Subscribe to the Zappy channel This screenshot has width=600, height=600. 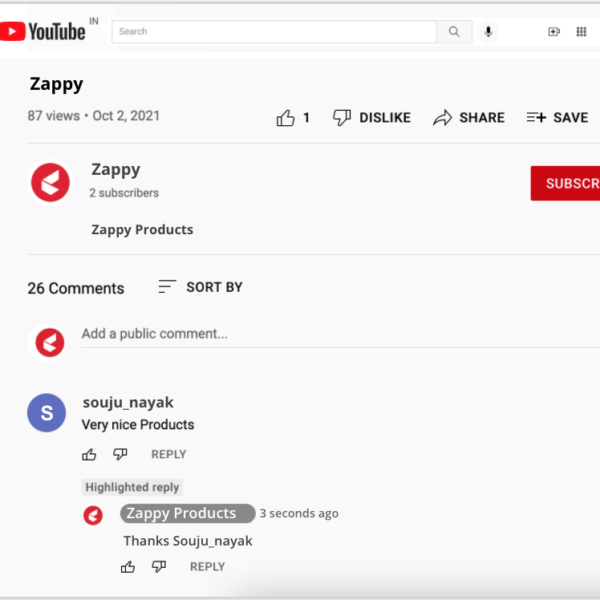point(565,183)
